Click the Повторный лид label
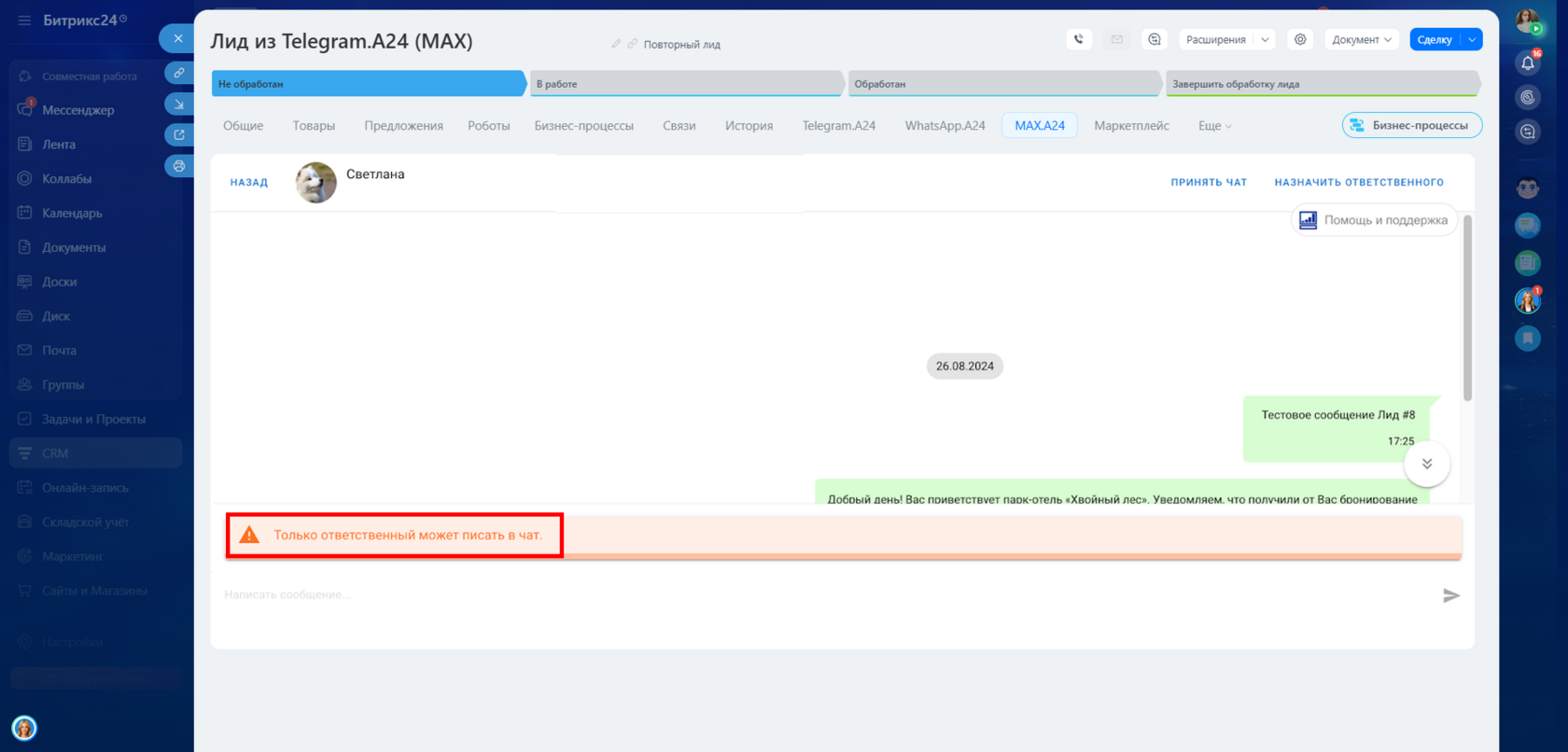 pyautogui.click(x=682, y=45)
